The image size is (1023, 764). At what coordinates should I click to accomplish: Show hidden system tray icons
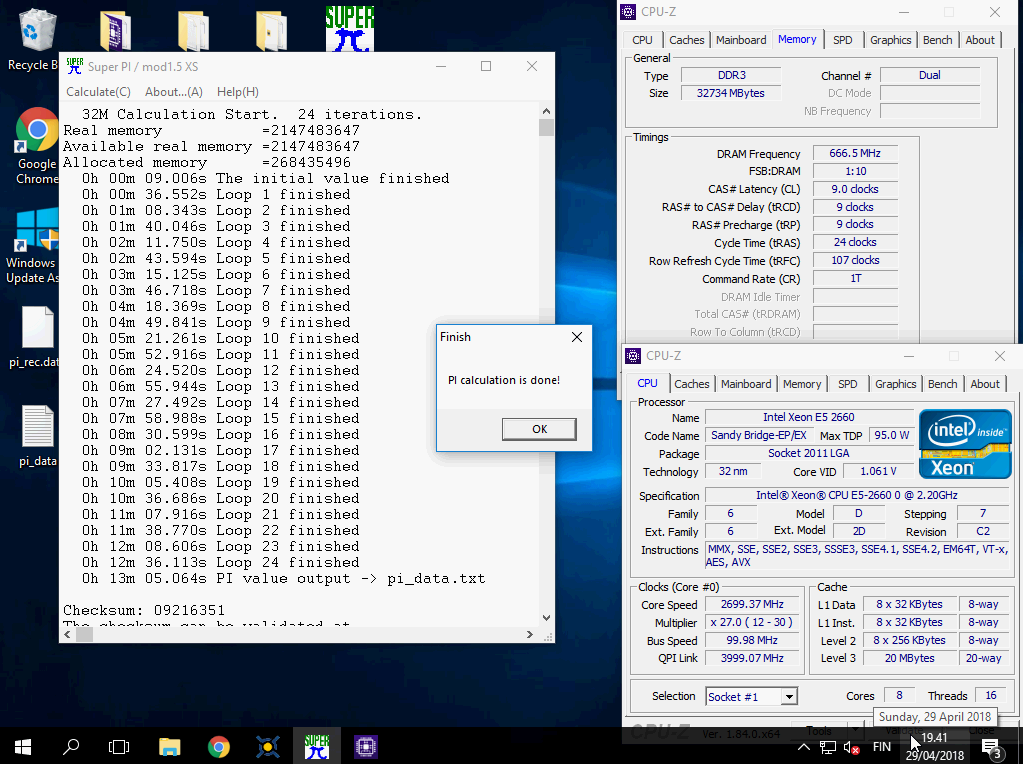804,747
